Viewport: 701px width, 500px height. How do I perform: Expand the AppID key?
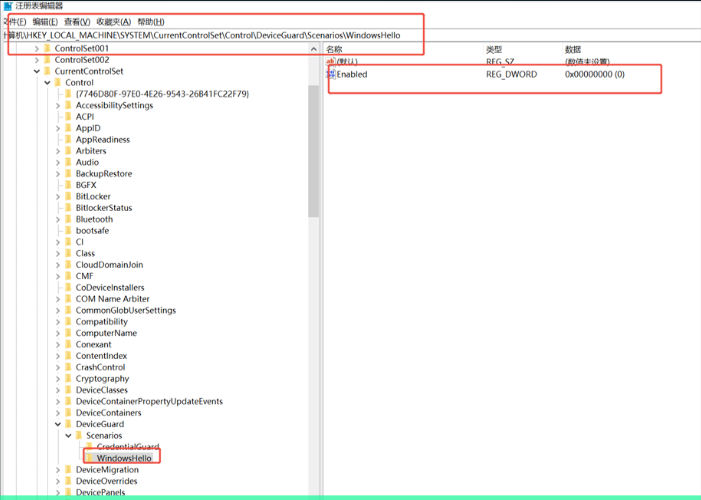[x=58, y=128]
